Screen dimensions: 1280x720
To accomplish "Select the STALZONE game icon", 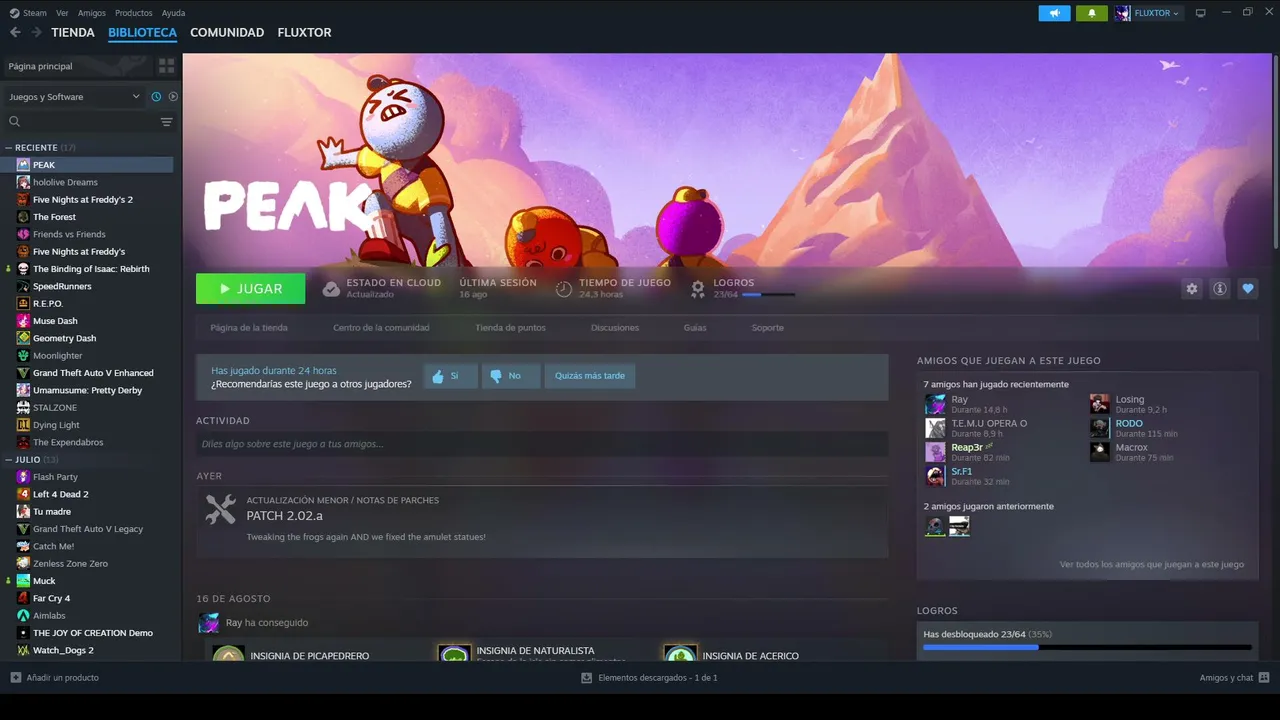I will (x=23, y=407).
